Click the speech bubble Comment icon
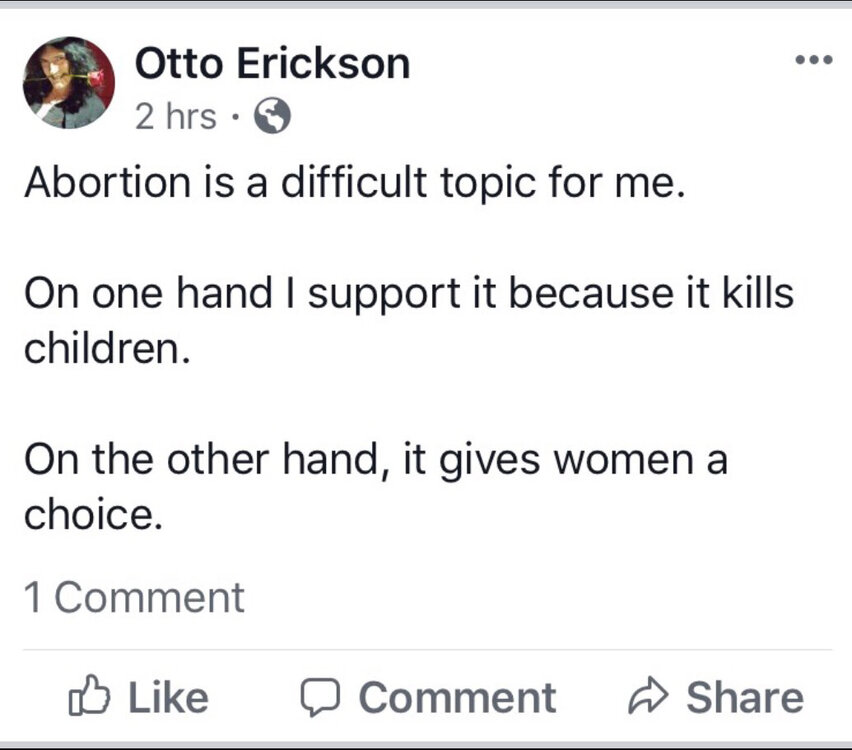This screenshot has width=852, height=750. [320, 697]
